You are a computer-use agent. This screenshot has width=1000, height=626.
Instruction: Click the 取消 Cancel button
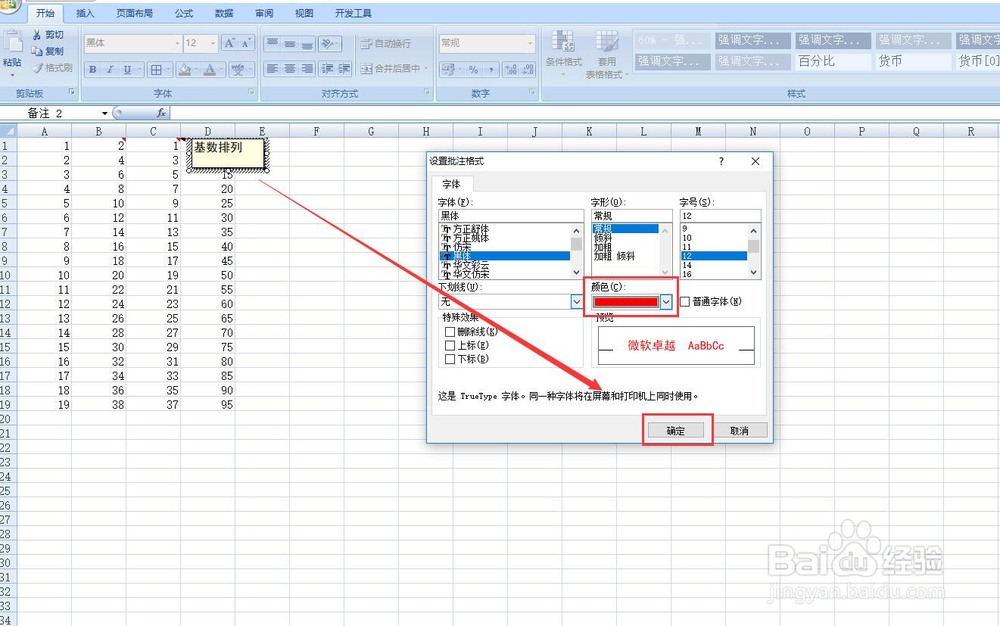tap(739, 431)
